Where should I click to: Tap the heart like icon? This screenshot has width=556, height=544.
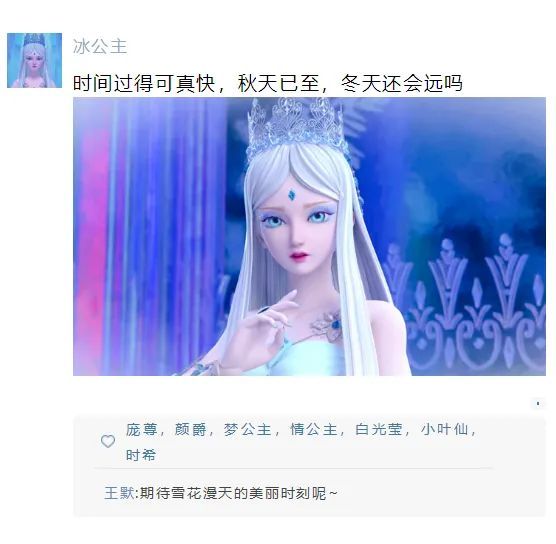click(x=108, y=441)
